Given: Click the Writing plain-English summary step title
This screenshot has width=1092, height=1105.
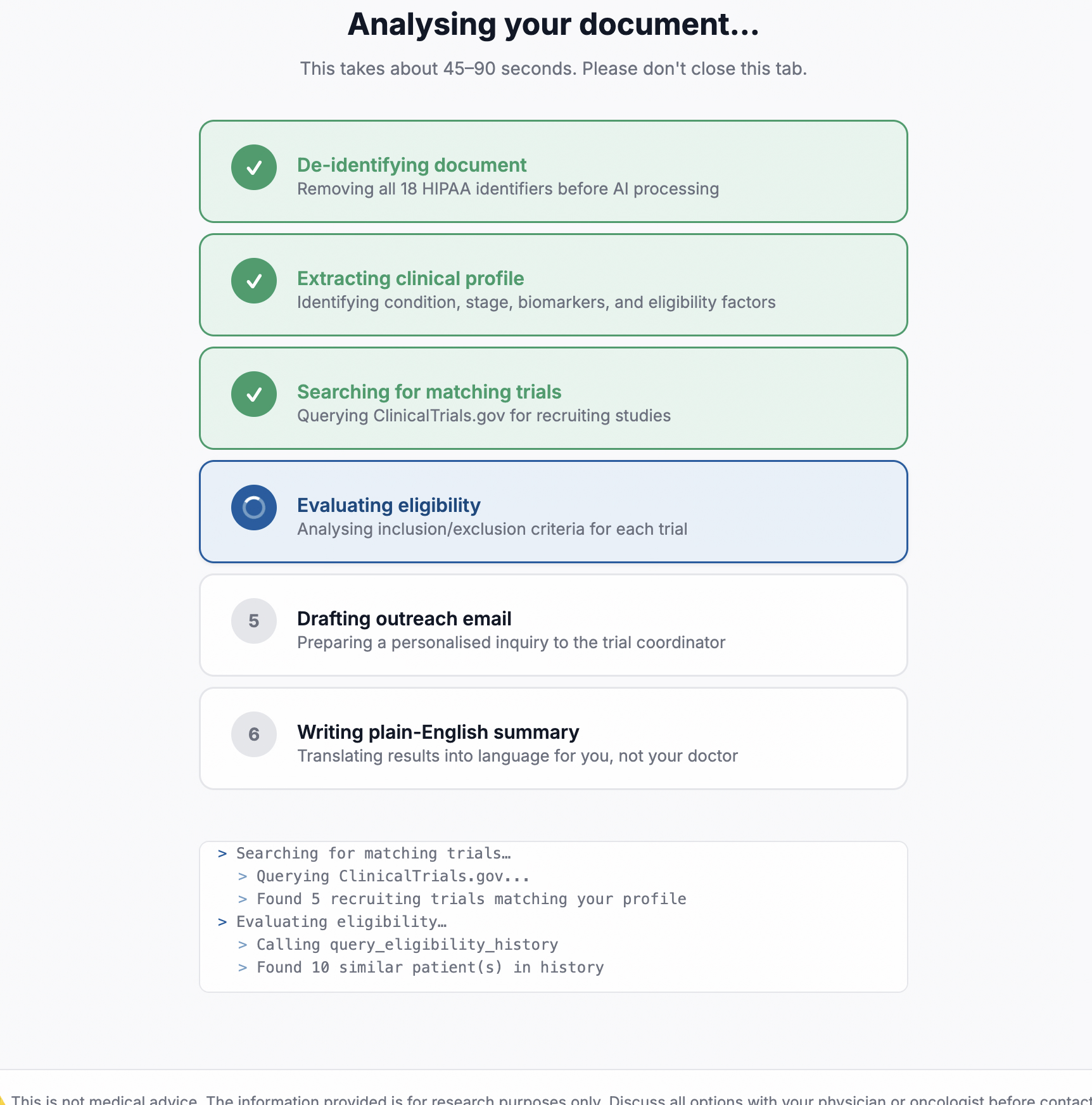Looking at the screenshot, I should (x=438, y=732).
